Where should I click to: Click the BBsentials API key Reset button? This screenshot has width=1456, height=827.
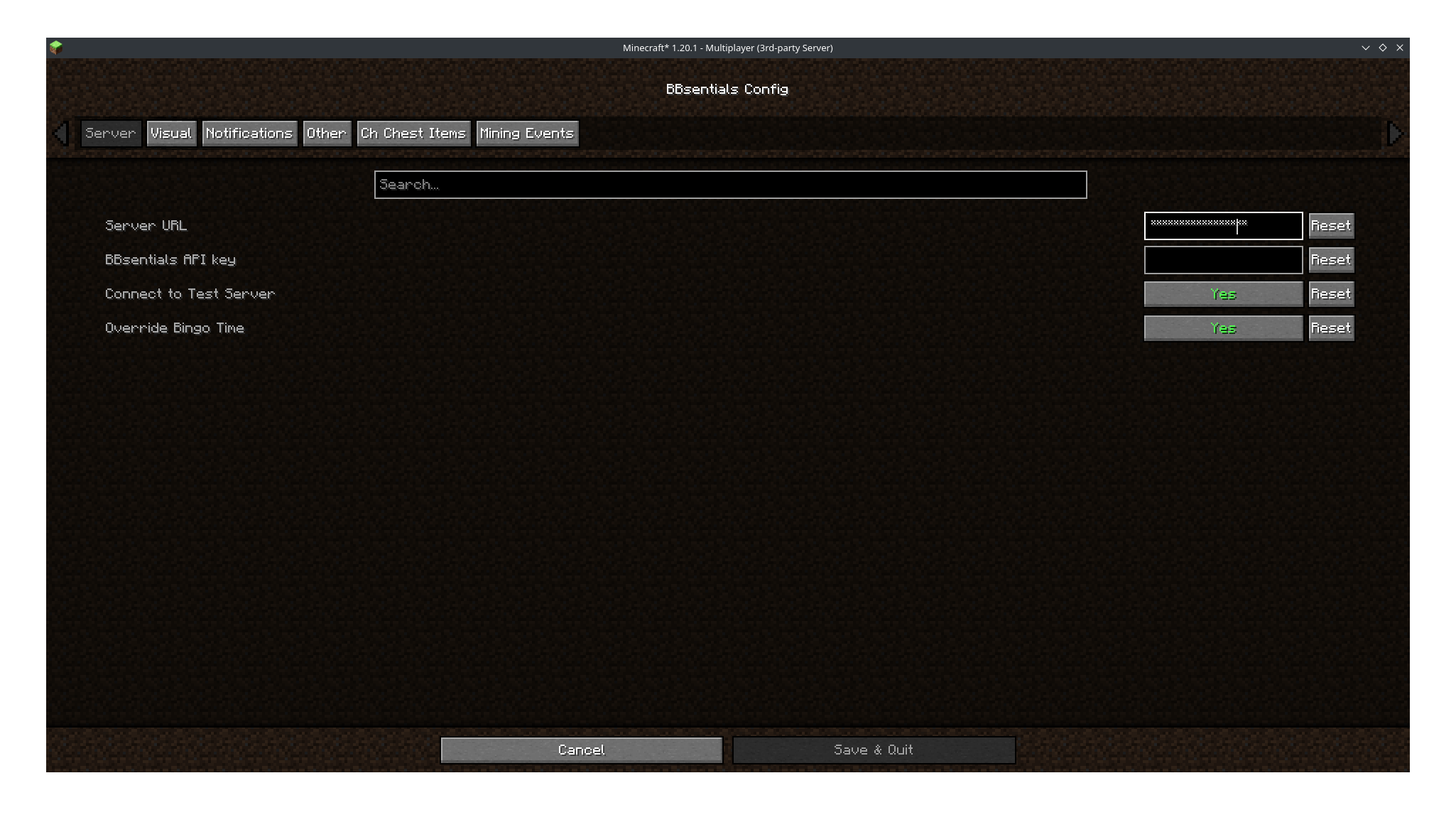click(x=1330, y=259)
